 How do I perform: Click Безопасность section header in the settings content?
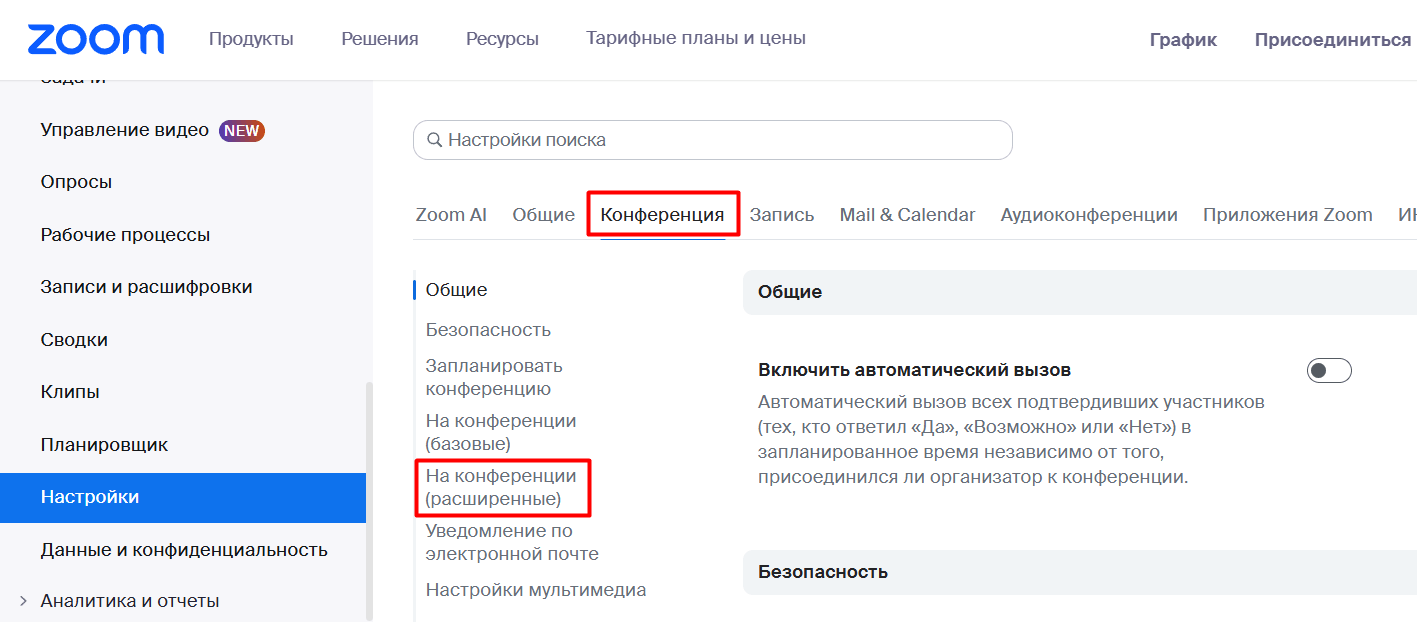823,572
